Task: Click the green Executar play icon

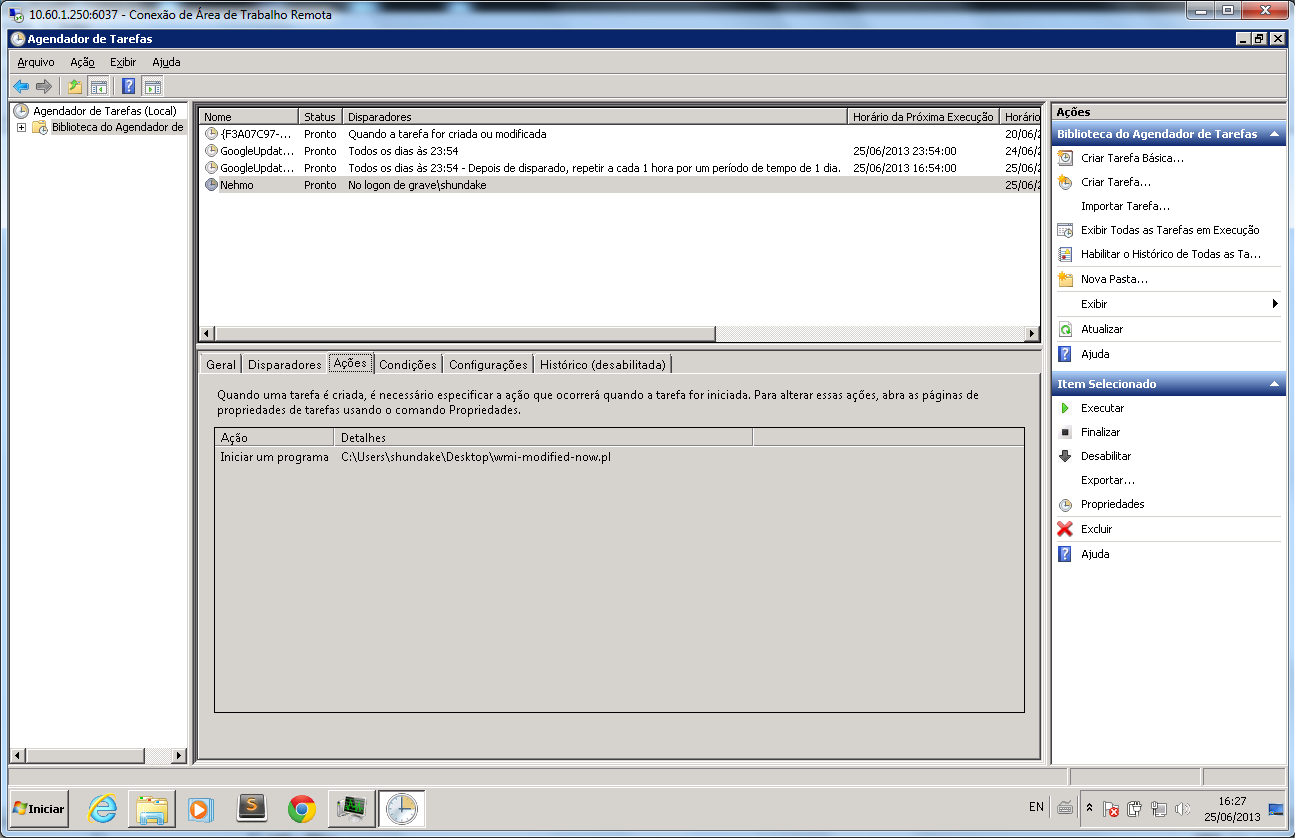Action: (1065, 408)
